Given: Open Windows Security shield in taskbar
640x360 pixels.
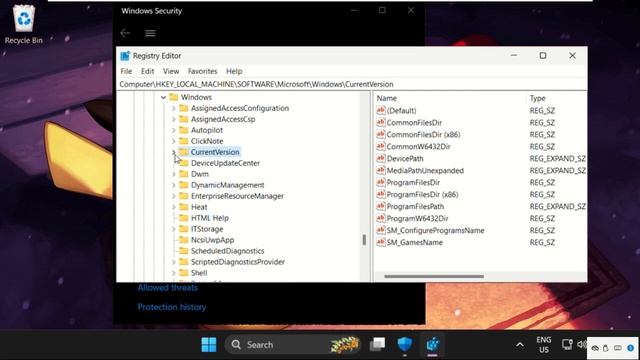Looking at the screenshot, I should [405, 344].
